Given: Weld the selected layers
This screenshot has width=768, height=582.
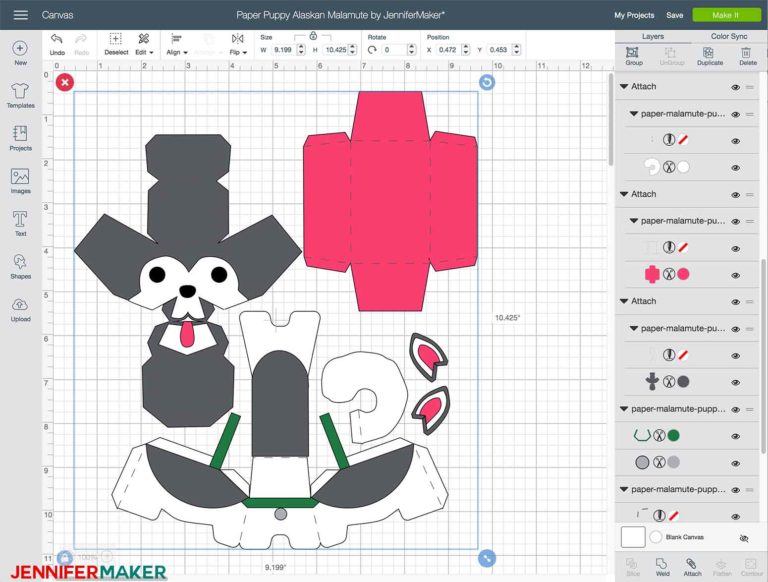Looking at the screenshot, I should pyautogui.click(x=662, y=567).
